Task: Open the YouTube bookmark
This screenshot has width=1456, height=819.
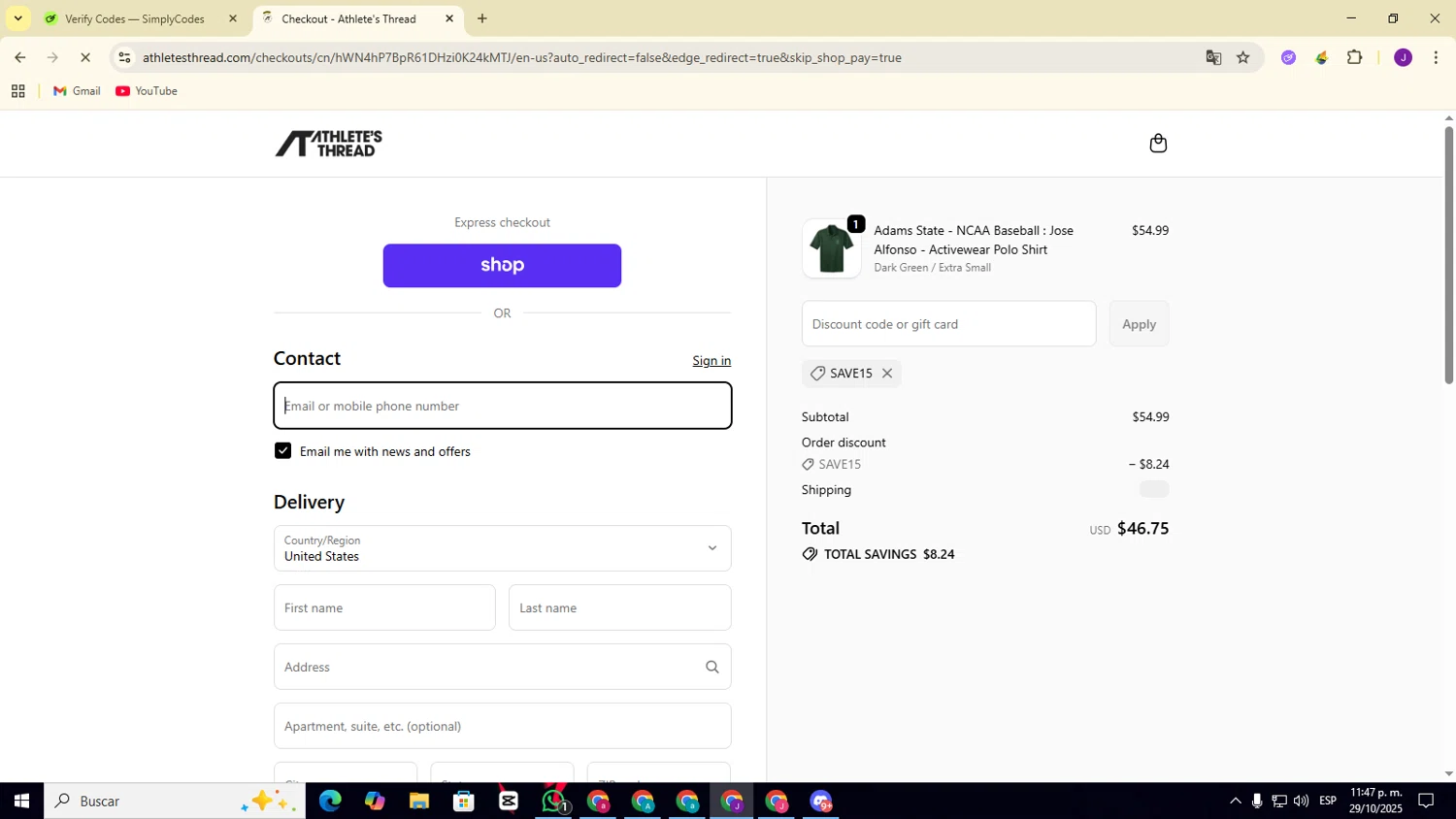Action: [147, 91]
